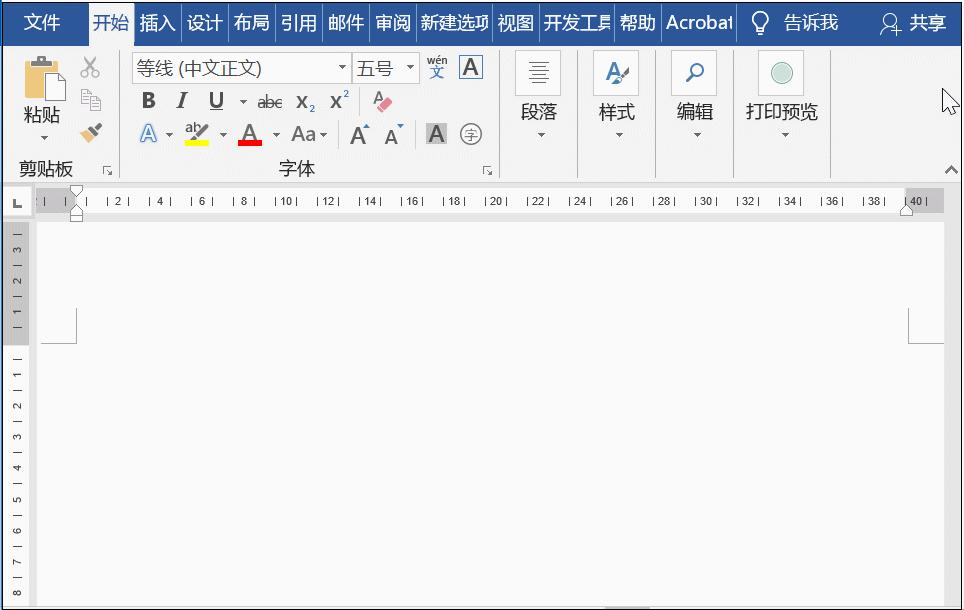Switch to the 插入 ribbon tab

click(159, 22)
